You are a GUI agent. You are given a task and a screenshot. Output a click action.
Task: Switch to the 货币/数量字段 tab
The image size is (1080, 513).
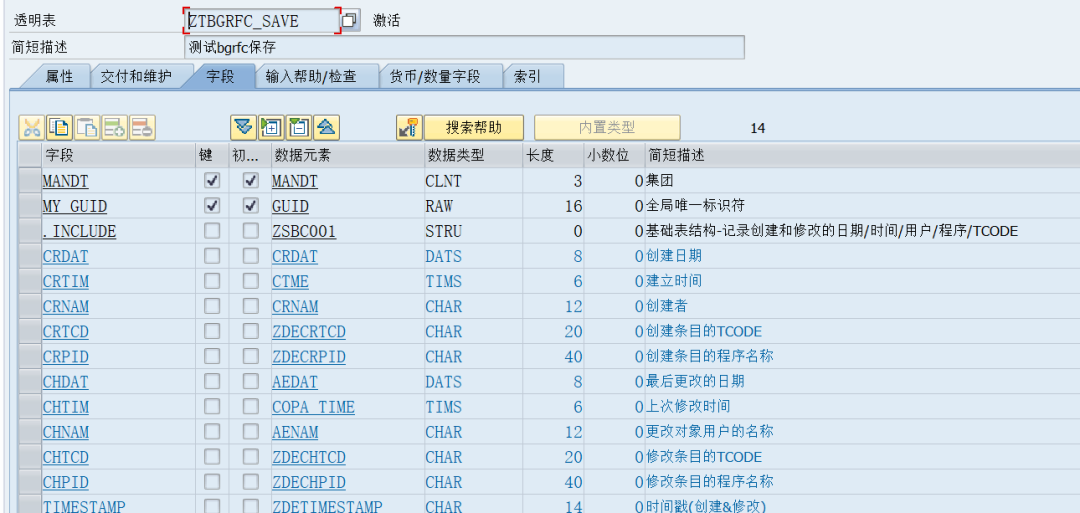coord(435,76)
